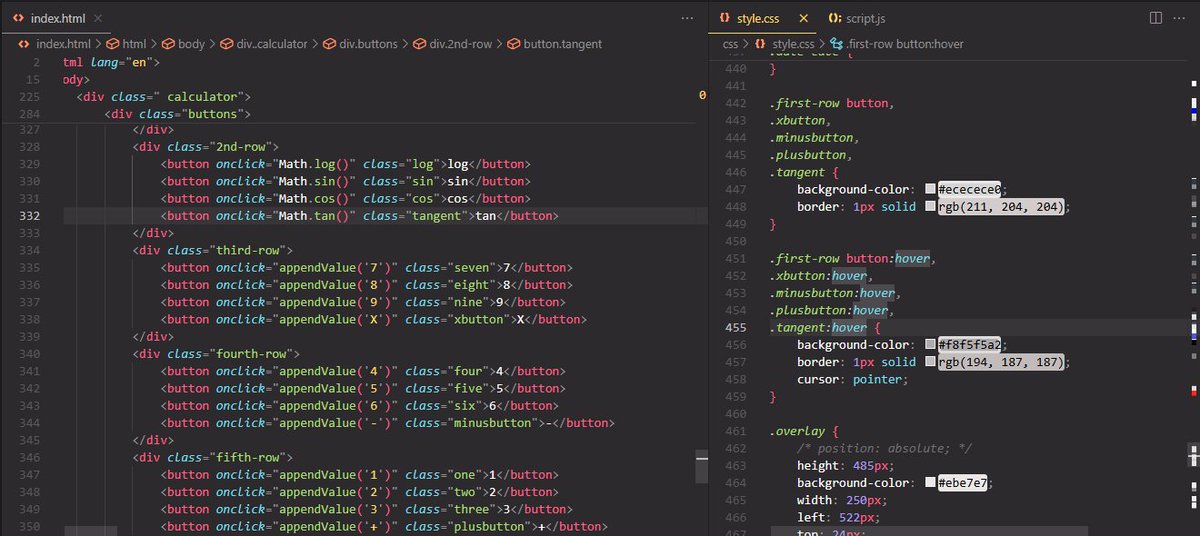
Task: Open button.tangent breadcrumb dropdown
Action: (x=563, y=44)
